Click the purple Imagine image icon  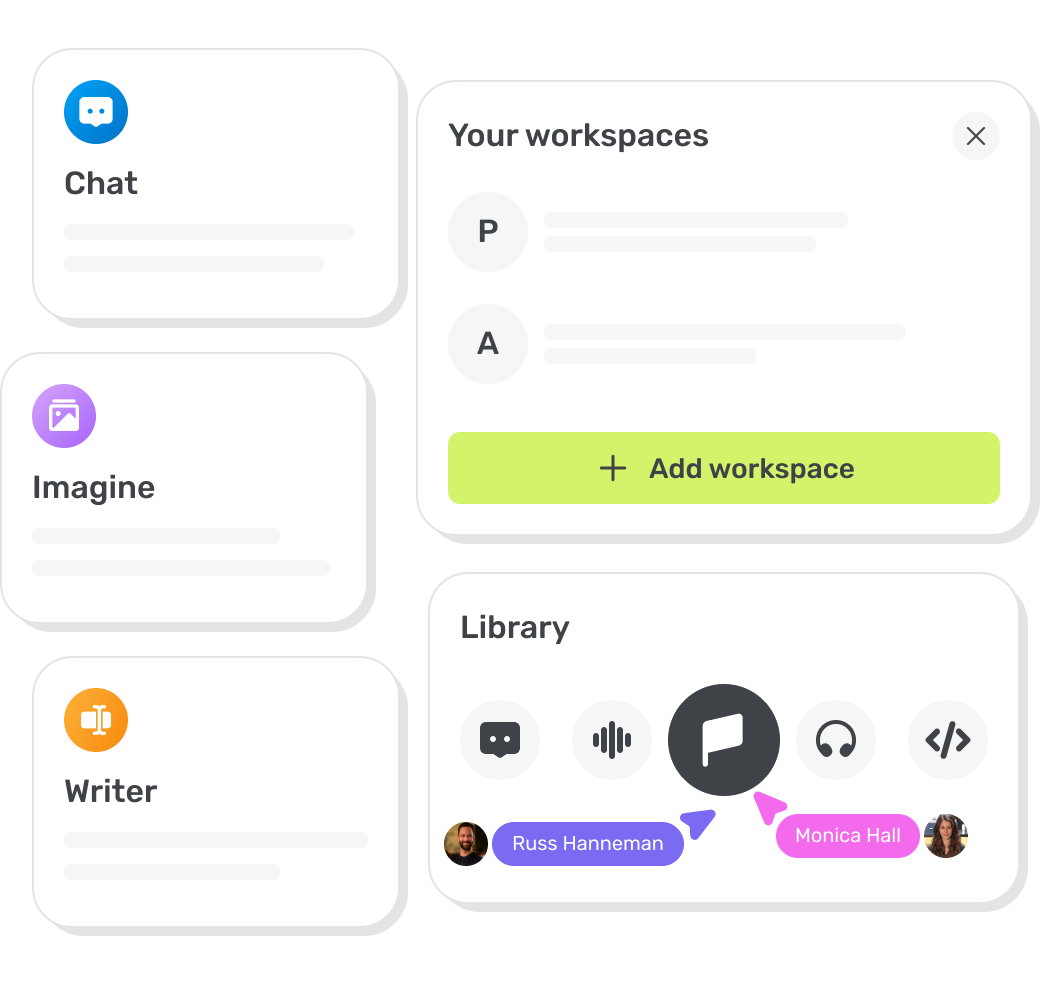tap(64, 416)
